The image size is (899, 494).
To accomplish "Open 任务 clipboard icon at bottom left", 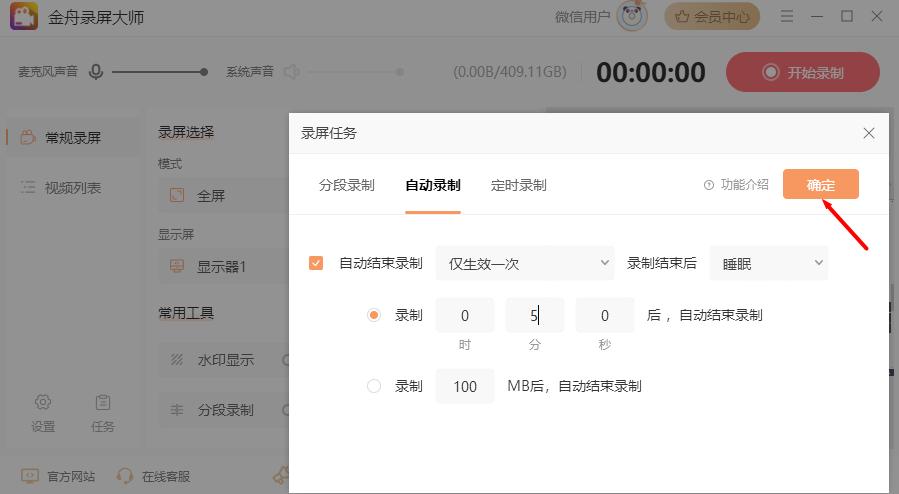I will (103, 402).
